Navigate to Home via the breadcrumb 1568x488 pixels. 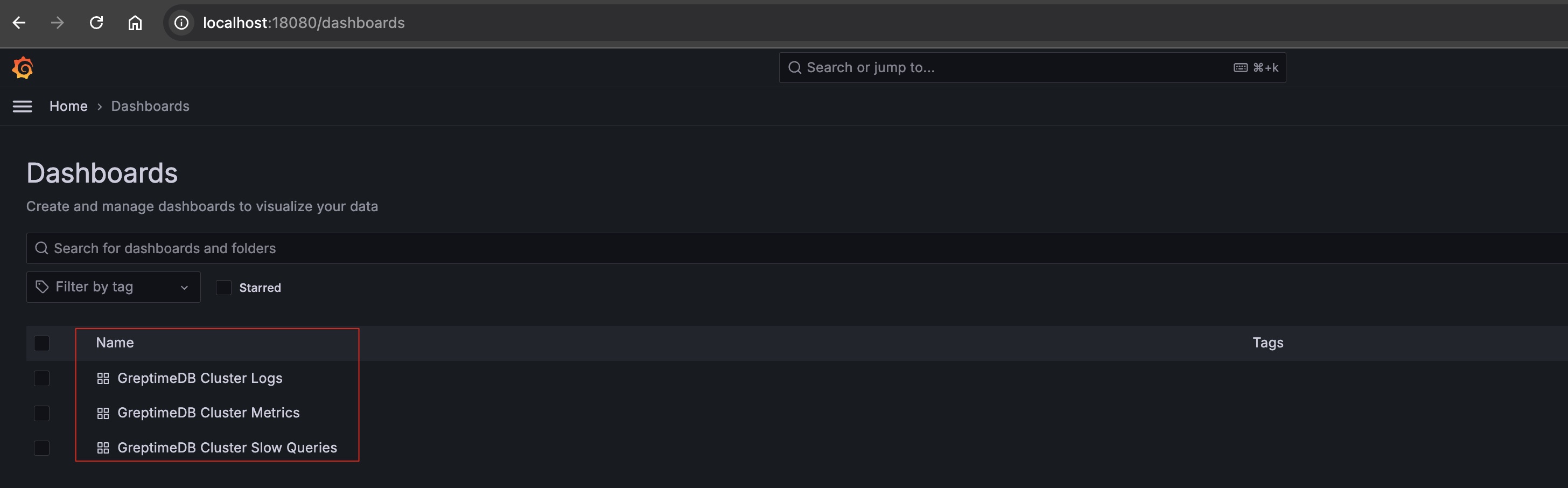pos(68,106)
